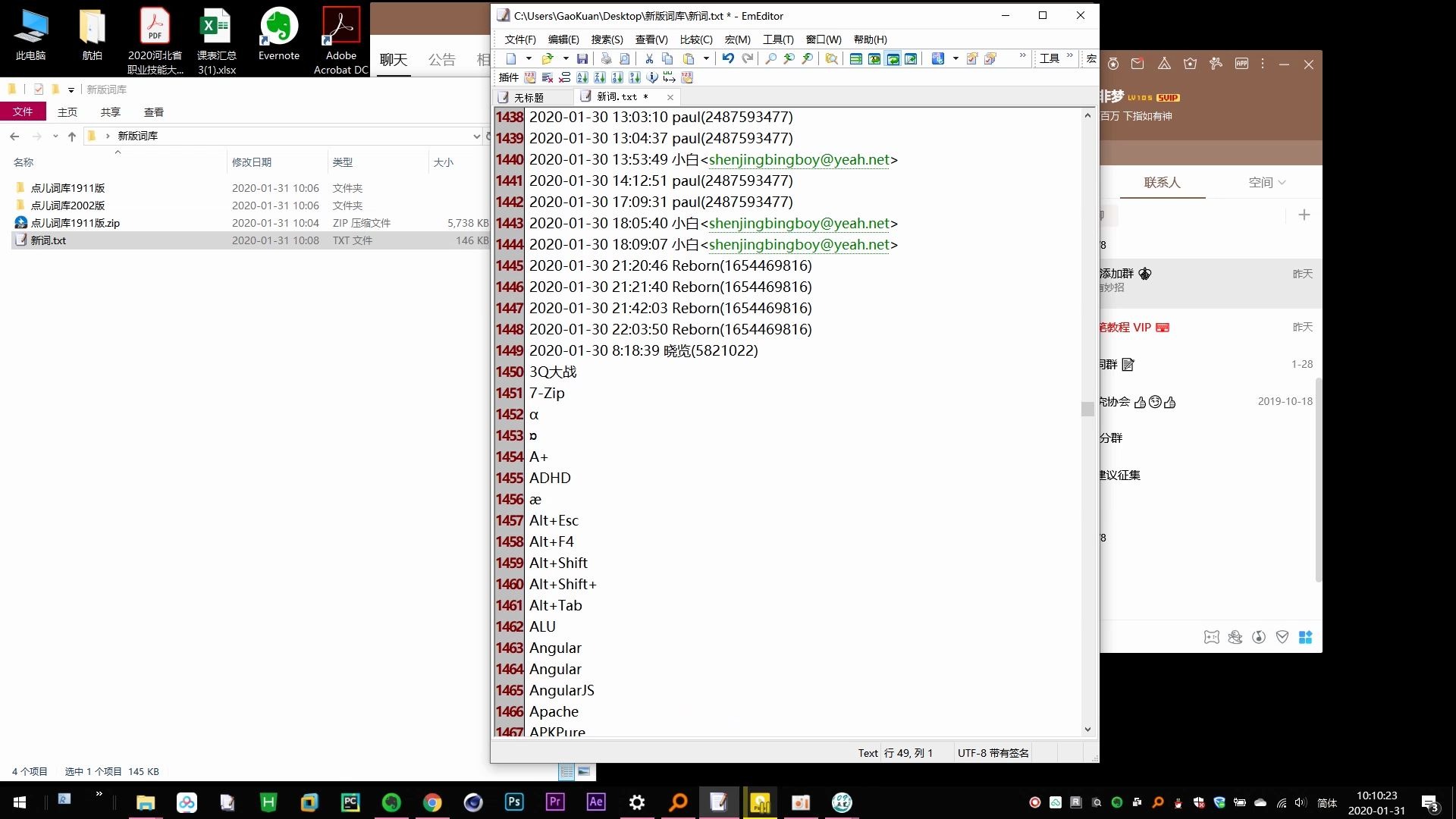Open the 主页 ribbon tab in Explorer
Screen dimensions: 1456x819
click(67, 111)
